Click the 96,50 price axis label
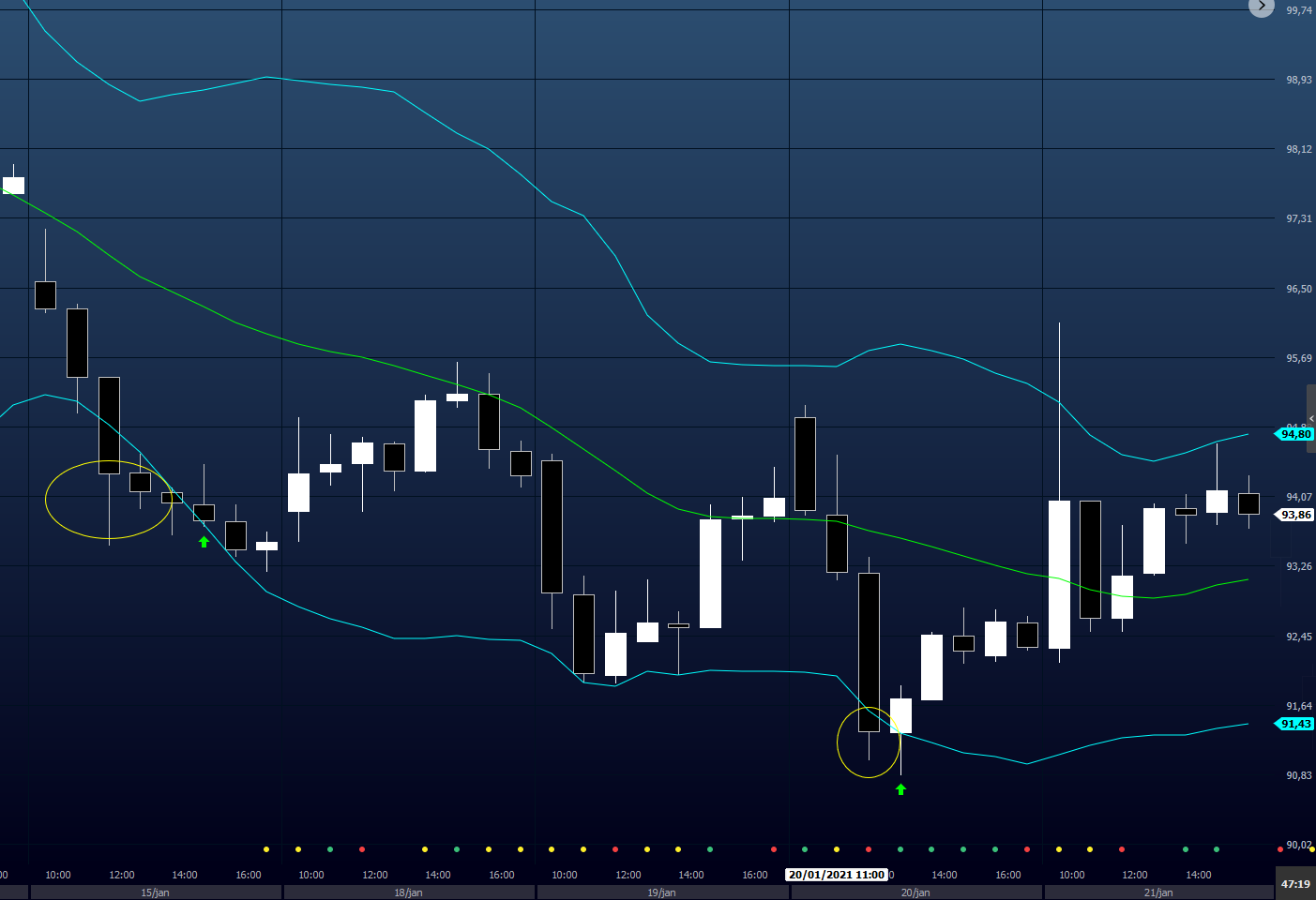 (1299, 289)
